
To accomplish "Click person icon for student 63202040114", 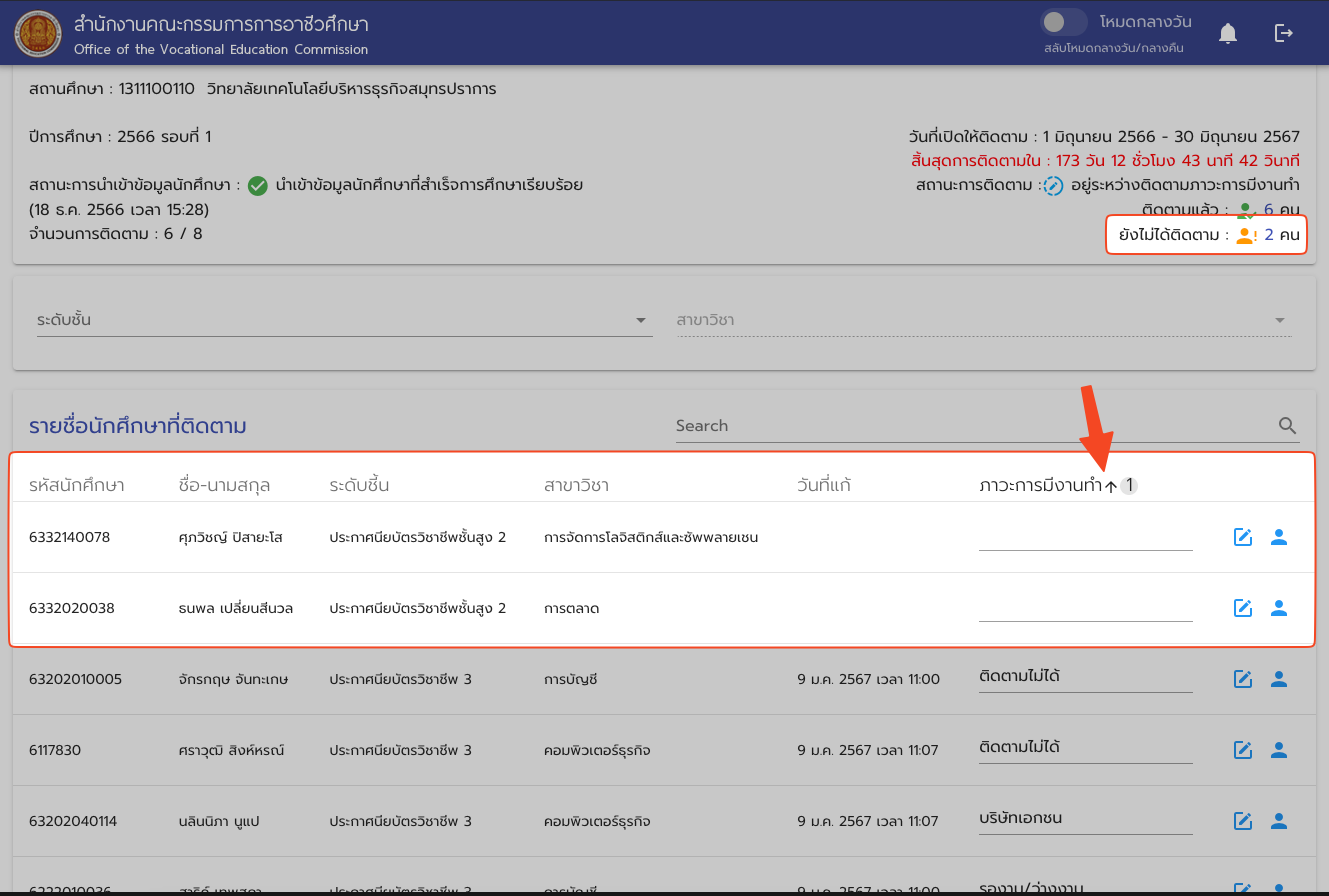I will [1278, 821].
